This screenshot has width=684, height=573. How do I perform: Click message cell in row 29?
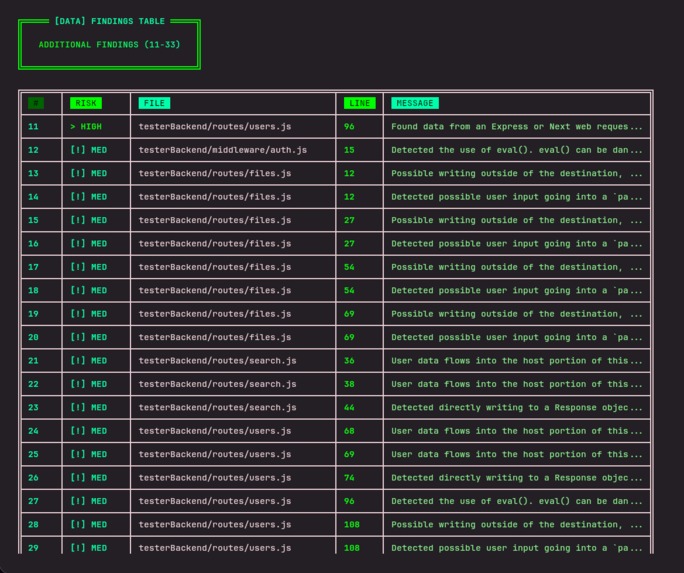coord(516,548)
